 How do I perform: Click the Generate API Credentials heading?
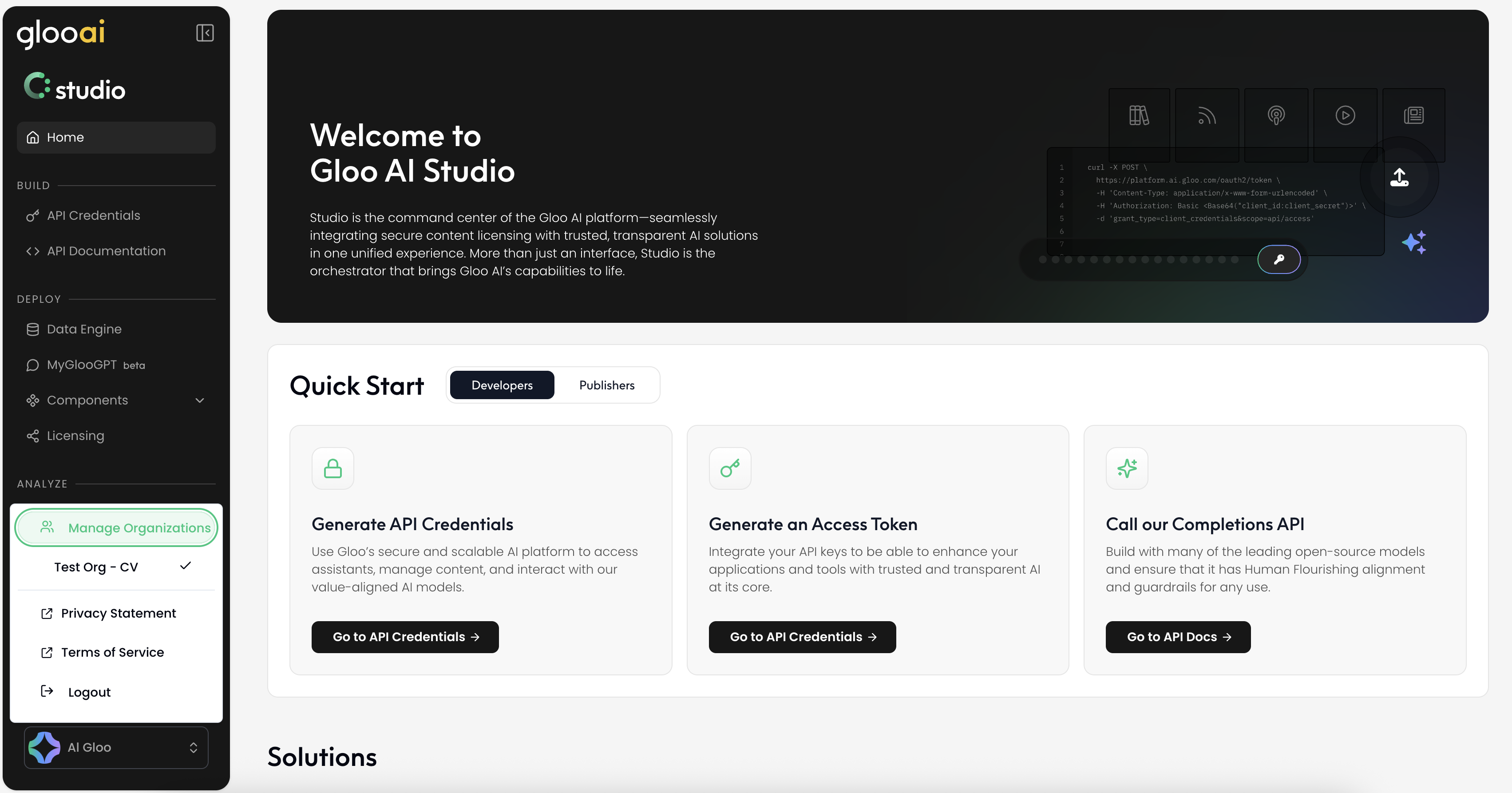(x=412, y=524)
